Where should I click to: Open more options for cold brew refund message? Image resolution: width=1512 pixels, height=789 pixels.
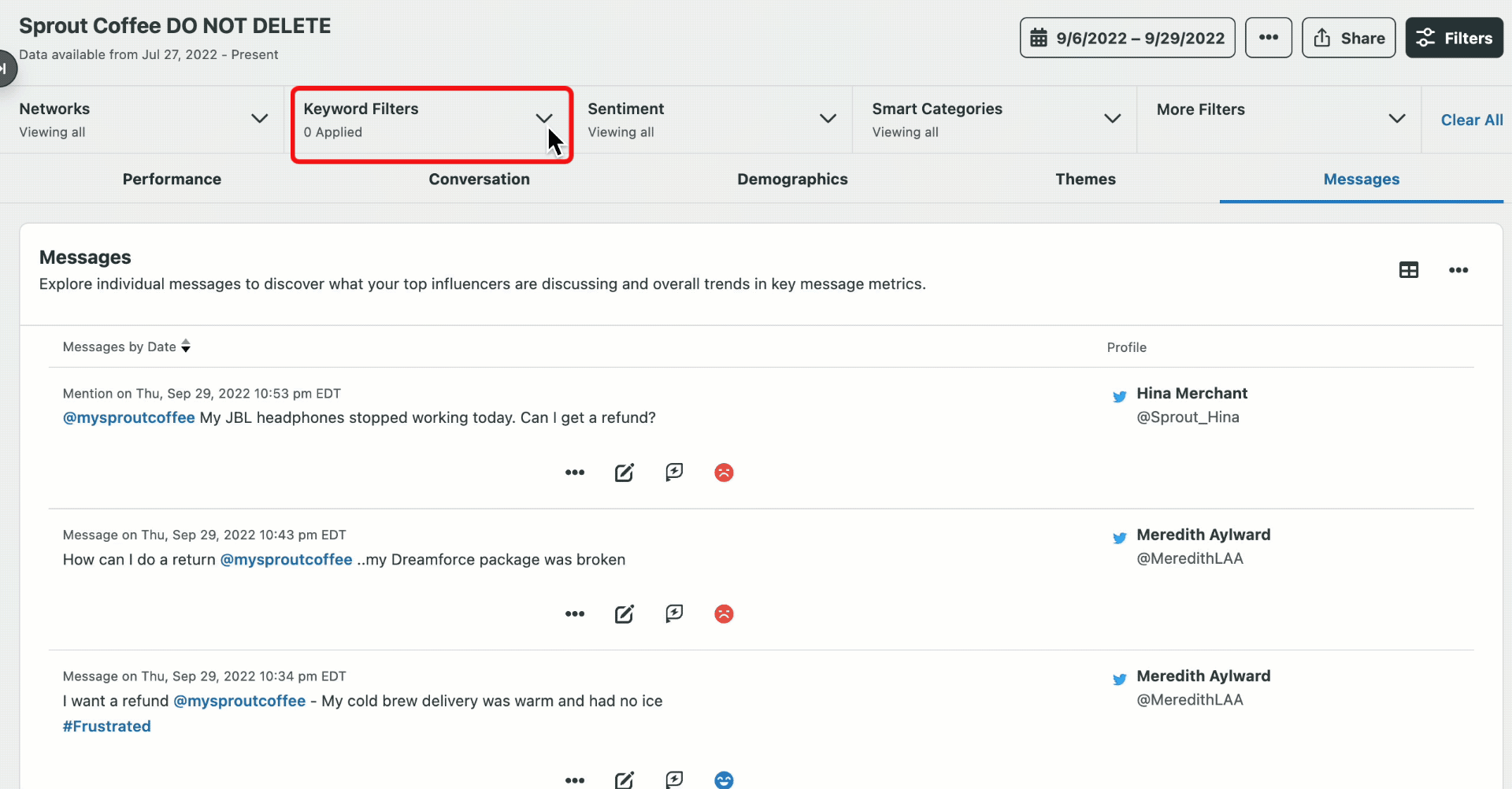click(x=574, y=780)
